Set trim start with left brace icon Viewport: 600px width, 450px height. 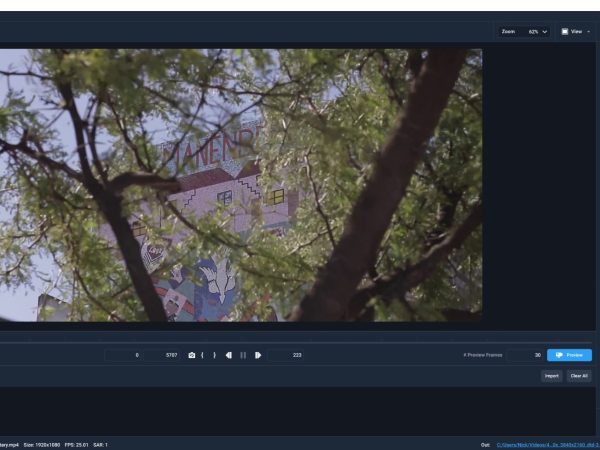pyautogui.click(x=202, y=355)
